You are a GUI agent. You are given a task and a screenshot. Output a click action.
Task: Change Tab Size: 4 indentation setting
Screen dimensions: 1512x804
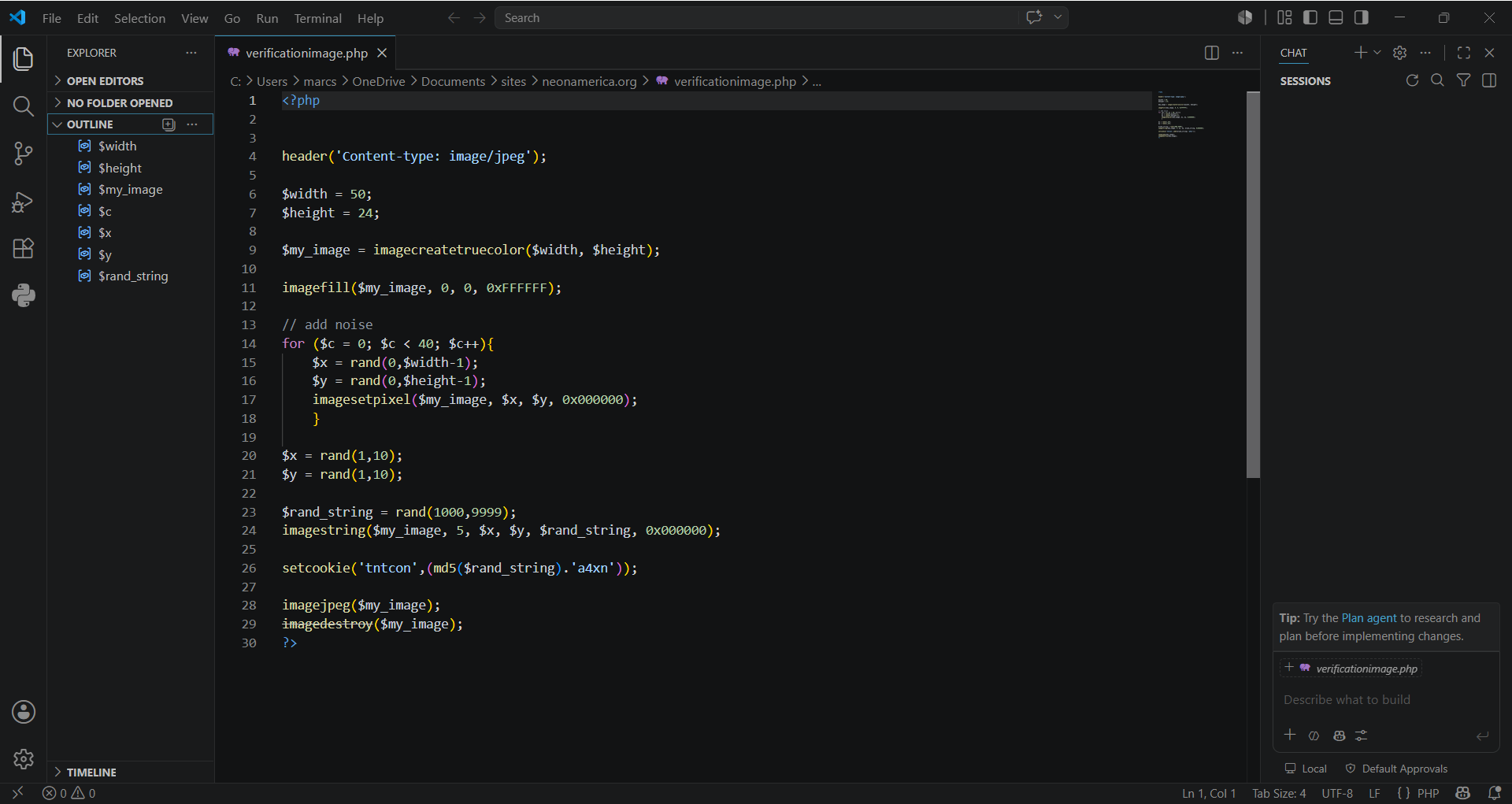coord(1279,793)
